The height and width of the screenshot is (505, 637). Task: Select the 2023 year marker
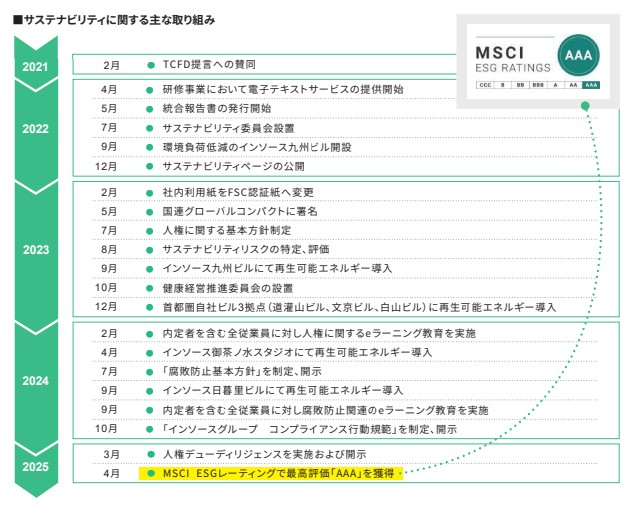tap(36, 250)
